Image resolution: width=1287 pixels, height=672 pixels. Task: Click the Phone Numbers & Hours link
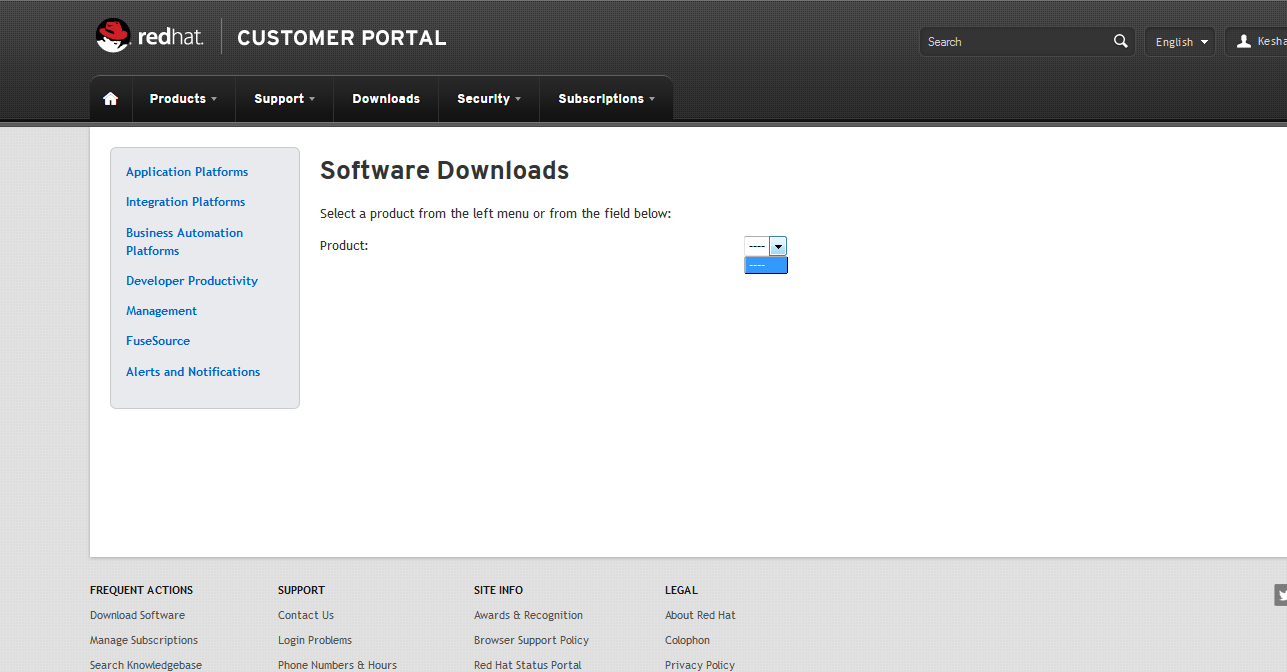tap(337, 665)
